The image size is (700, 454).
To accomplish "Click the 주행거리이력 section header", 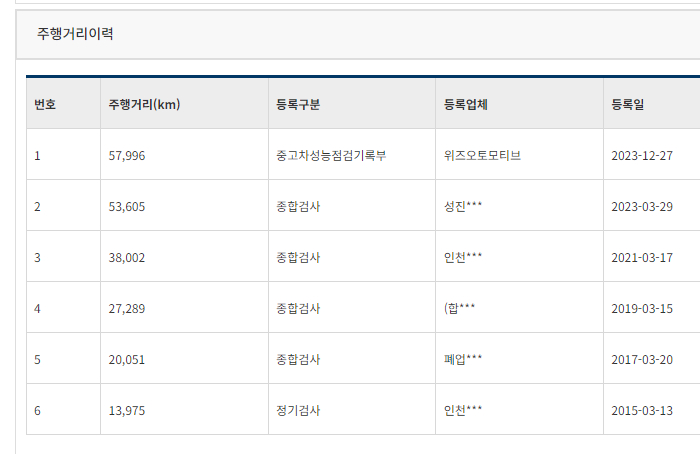I will point(75,34).
